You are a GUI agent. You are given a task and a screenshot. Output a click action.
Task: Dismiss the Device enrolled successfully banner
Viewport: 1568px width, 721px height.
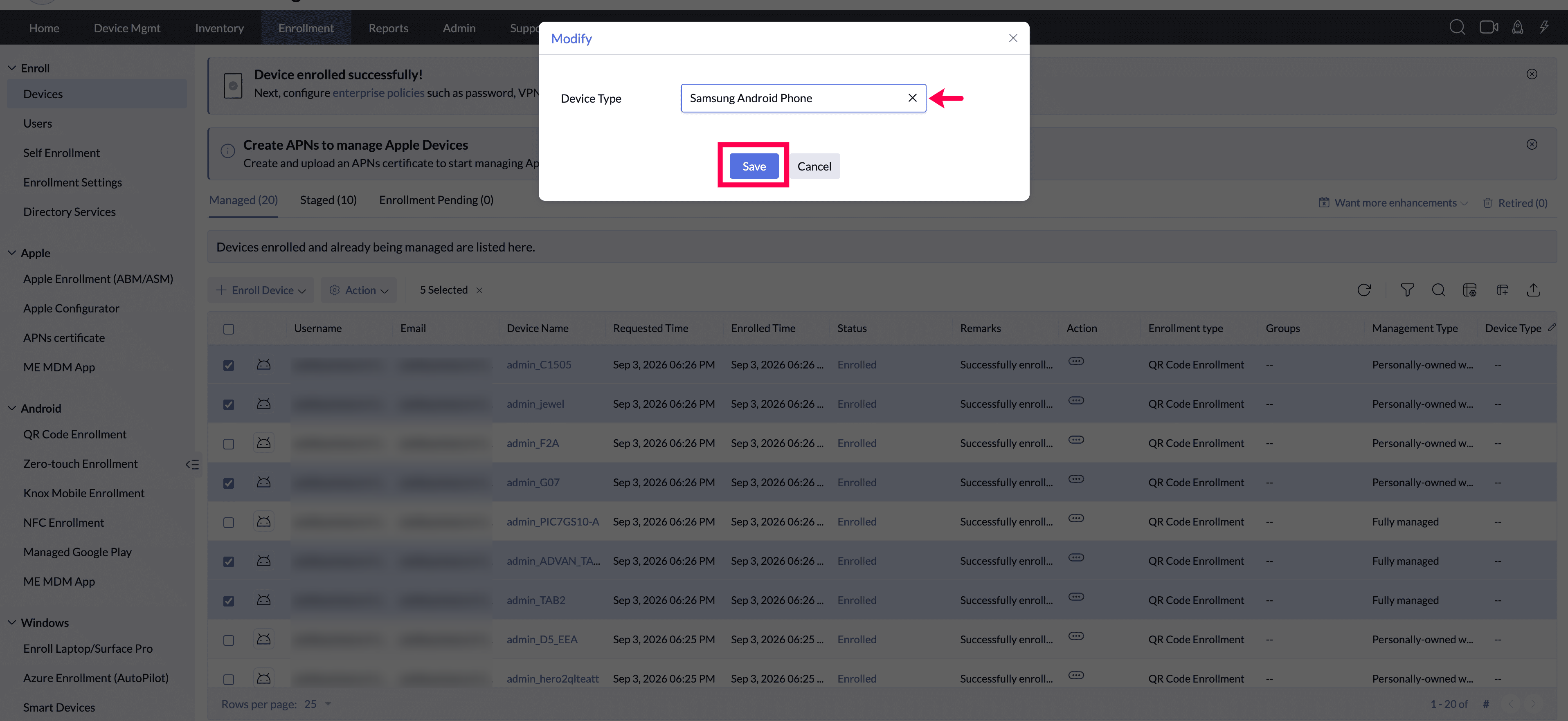click(1532, 74)
